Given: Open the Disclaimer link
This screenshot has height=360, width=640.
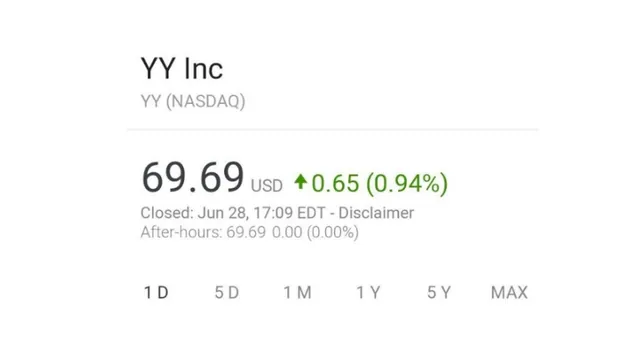Looking at the screenshot, I should click(x=376, y=213).
